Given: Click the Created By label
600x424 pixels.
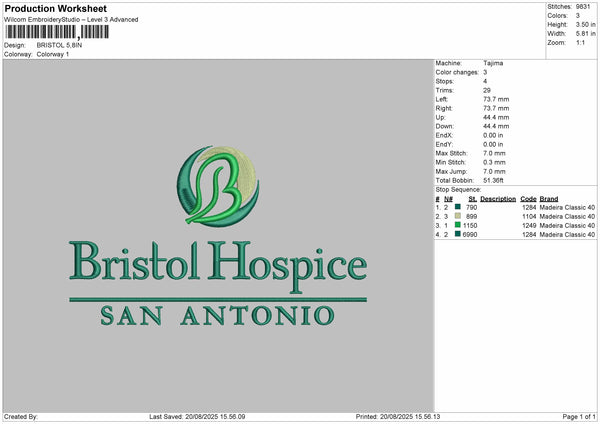Looking at the screenshot, I should (x=21, y=416).
